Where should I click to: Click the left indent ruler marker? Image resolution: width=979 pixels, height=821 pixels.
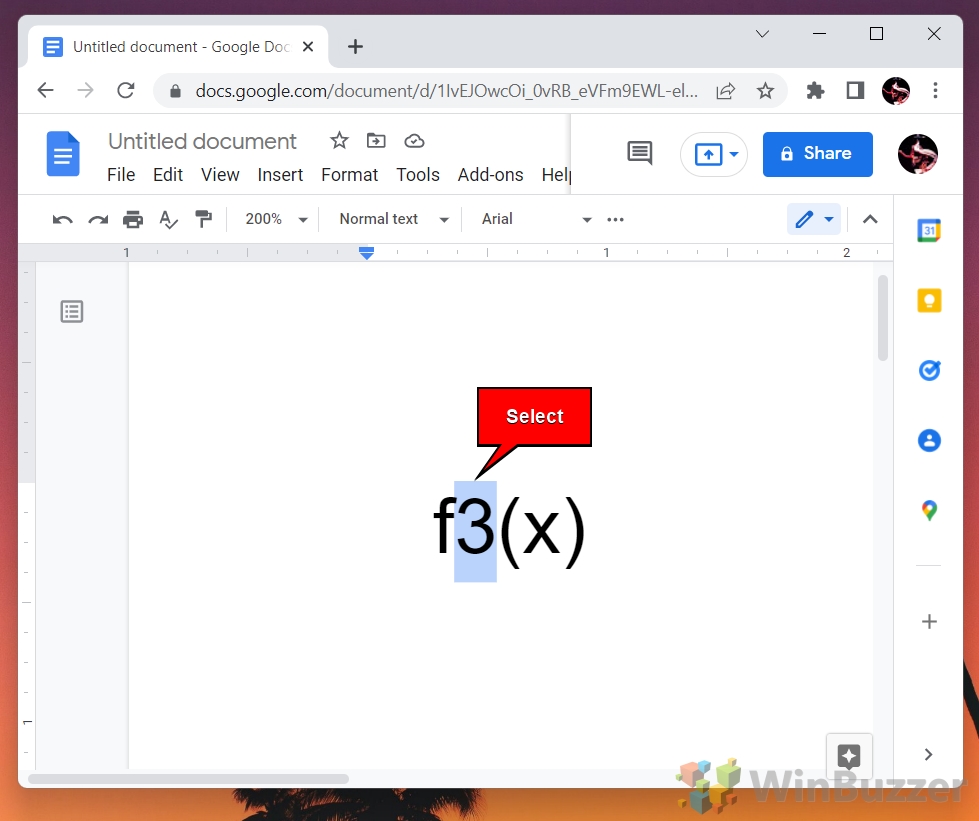(367, 253)
